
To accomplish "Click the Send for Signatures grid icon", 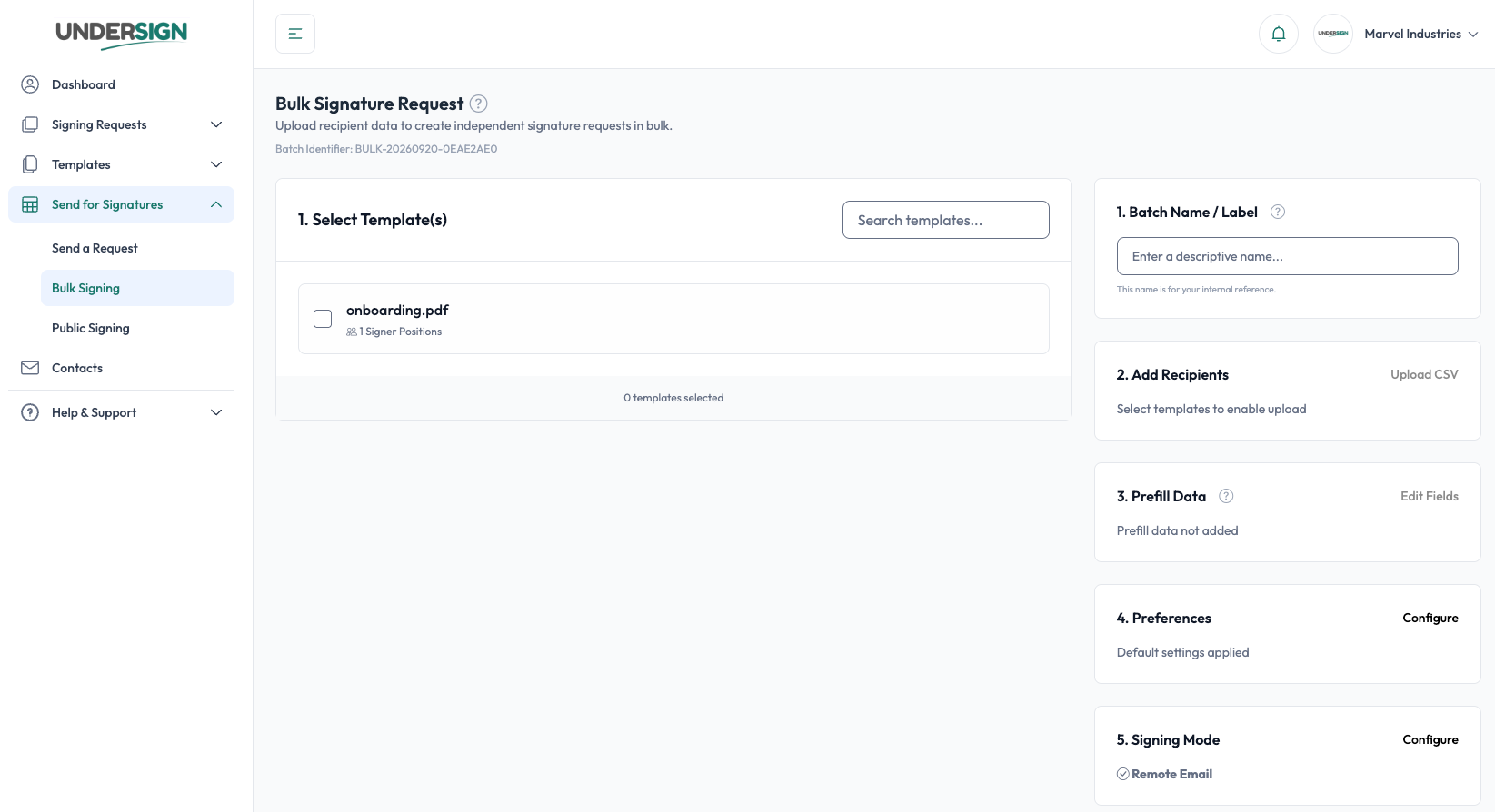I will coord(30,204).
